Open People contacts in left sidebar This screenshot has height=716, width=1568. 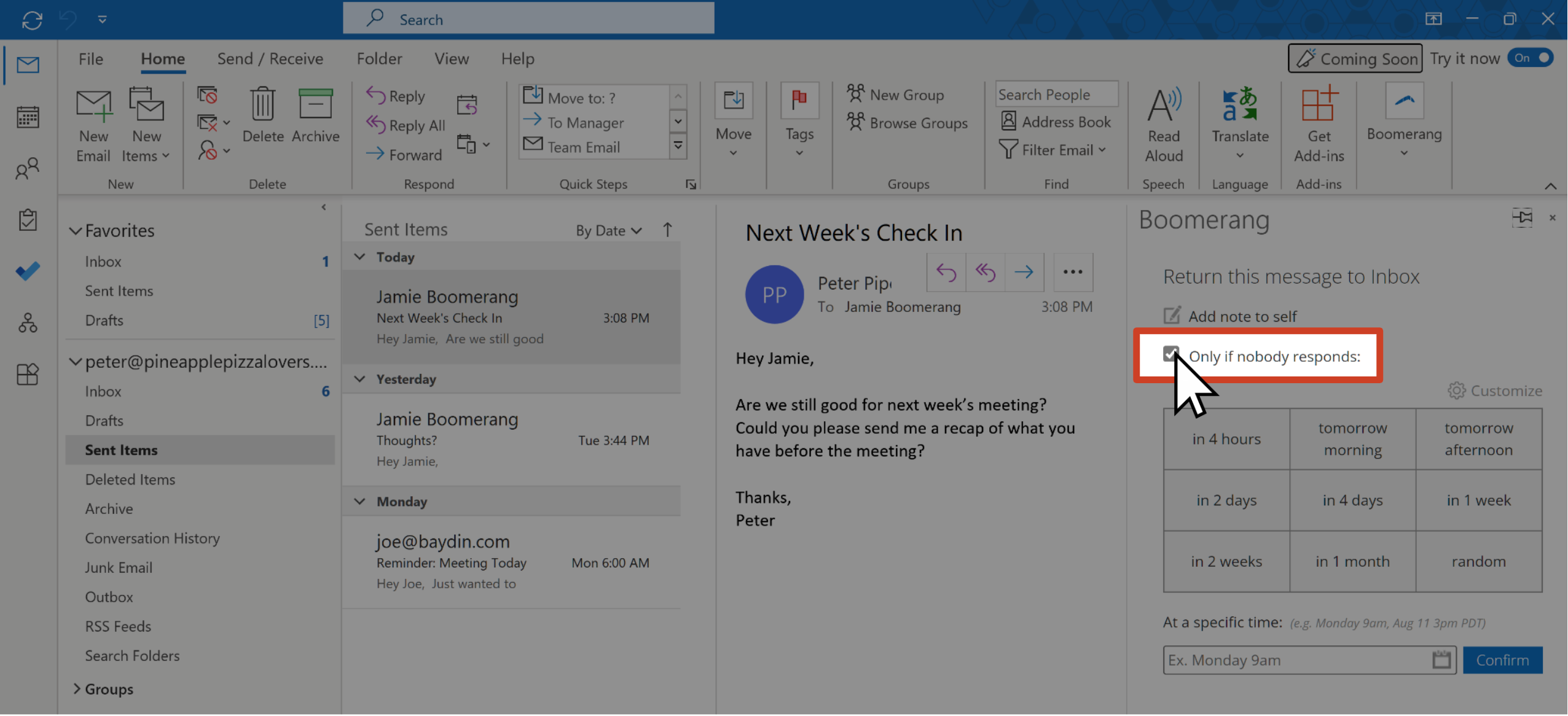pos(28,168)
